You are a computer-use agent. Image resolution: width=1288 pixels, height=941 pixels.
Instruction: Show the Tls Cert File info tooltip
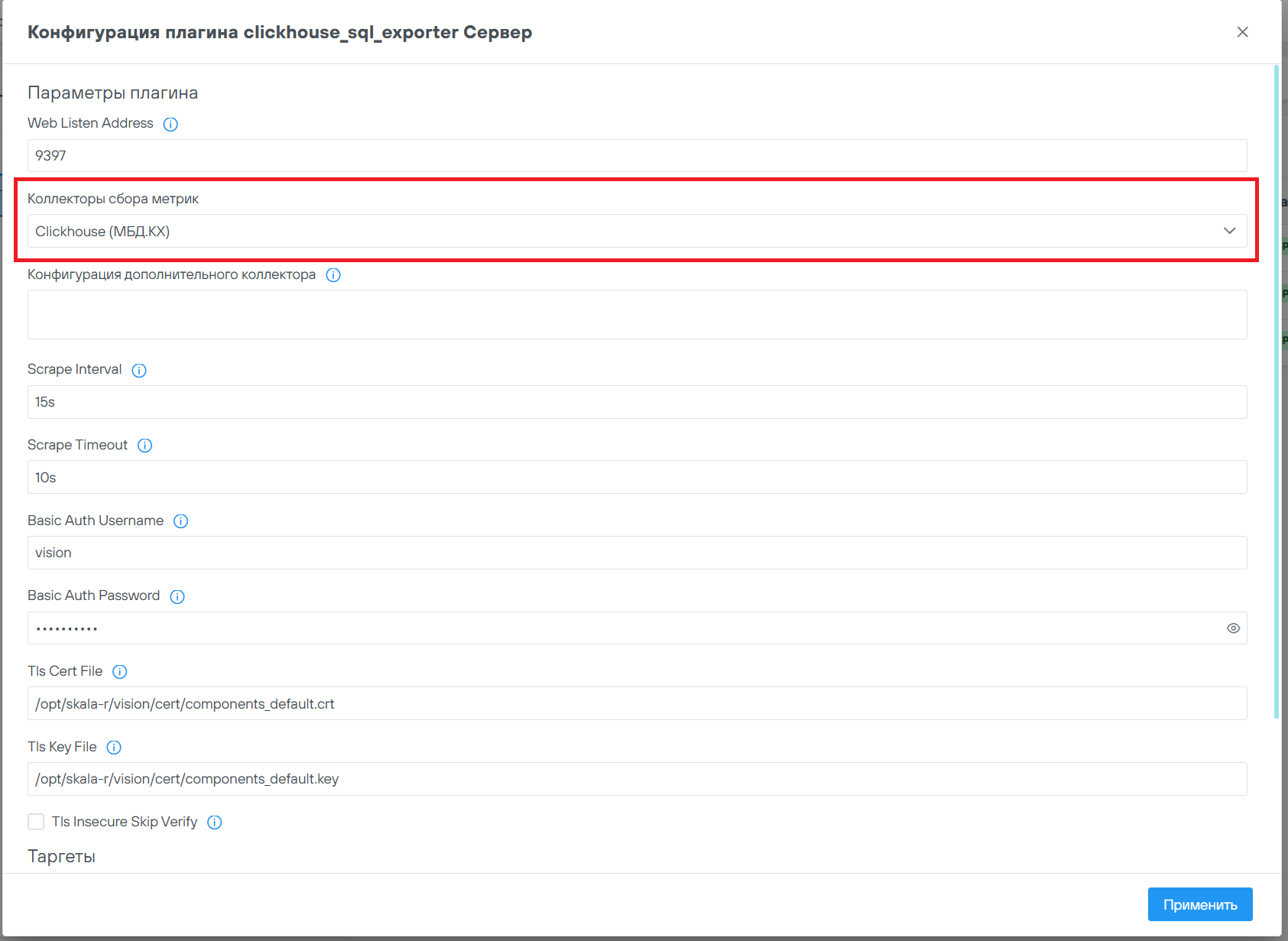pos(120,672)
